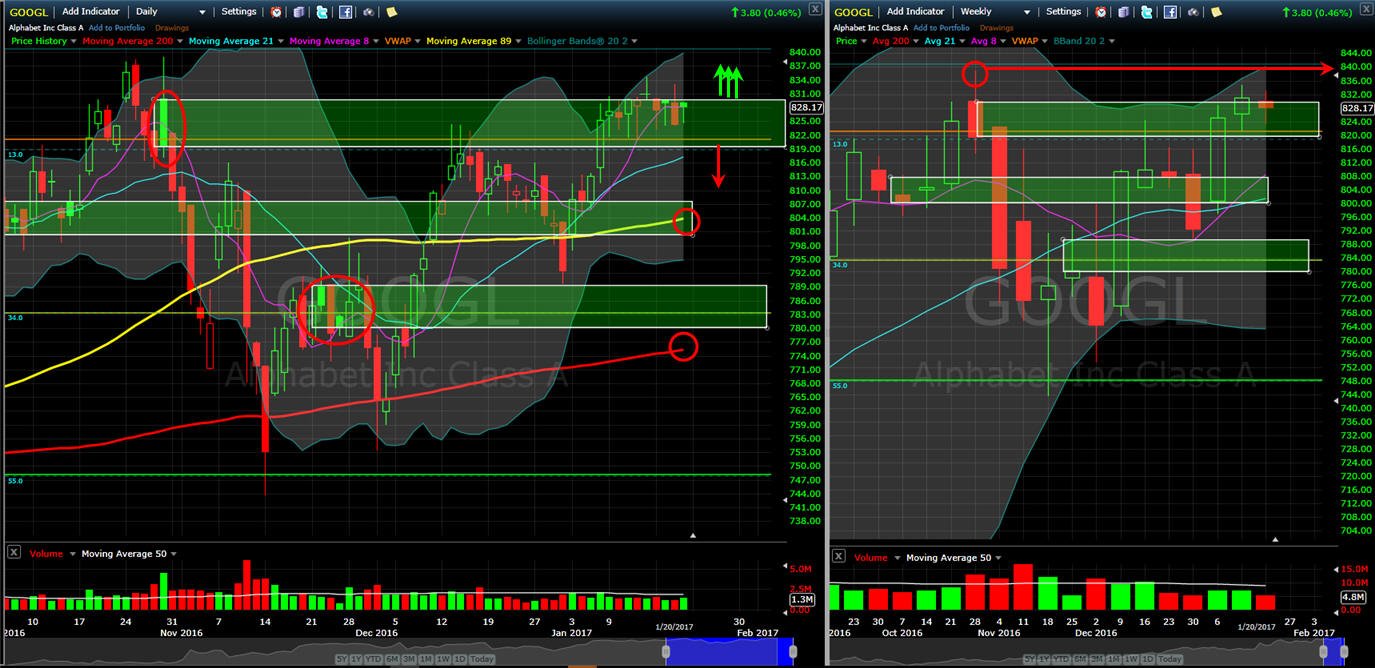Click the stacked pages icon in weekly chart toolbar
The width and height of the screenshot is (1375, 668).
pos(1123,12)
